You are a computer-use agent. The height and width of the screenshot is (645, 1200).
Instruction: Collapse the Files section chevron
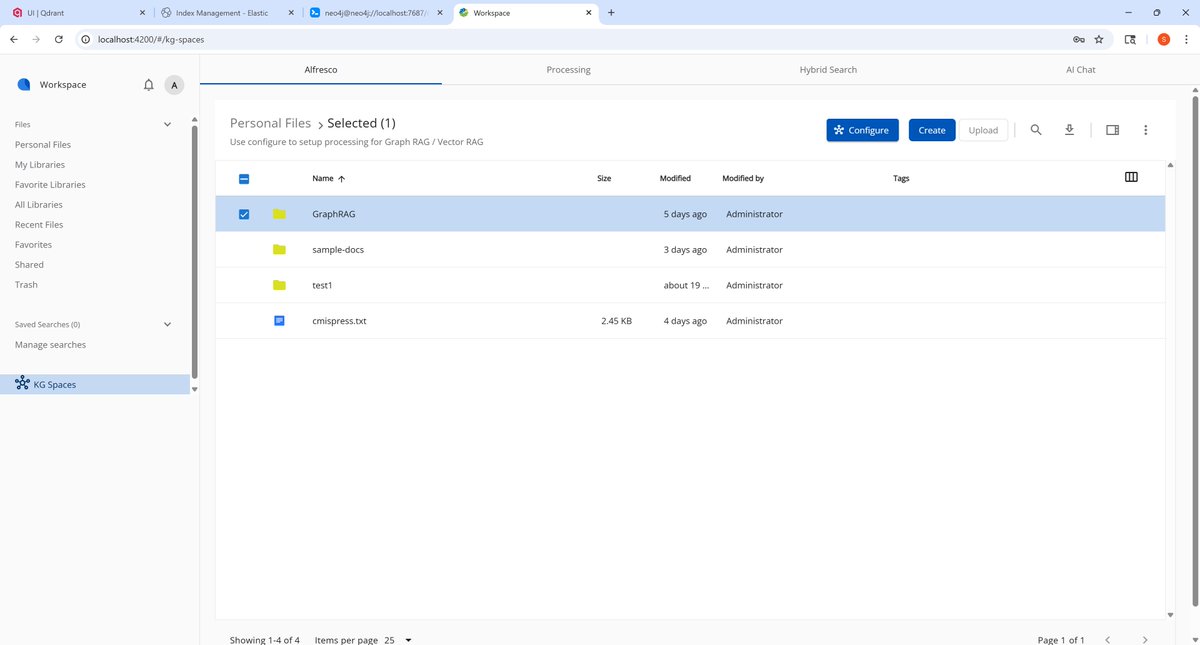(x=167, y=124)
